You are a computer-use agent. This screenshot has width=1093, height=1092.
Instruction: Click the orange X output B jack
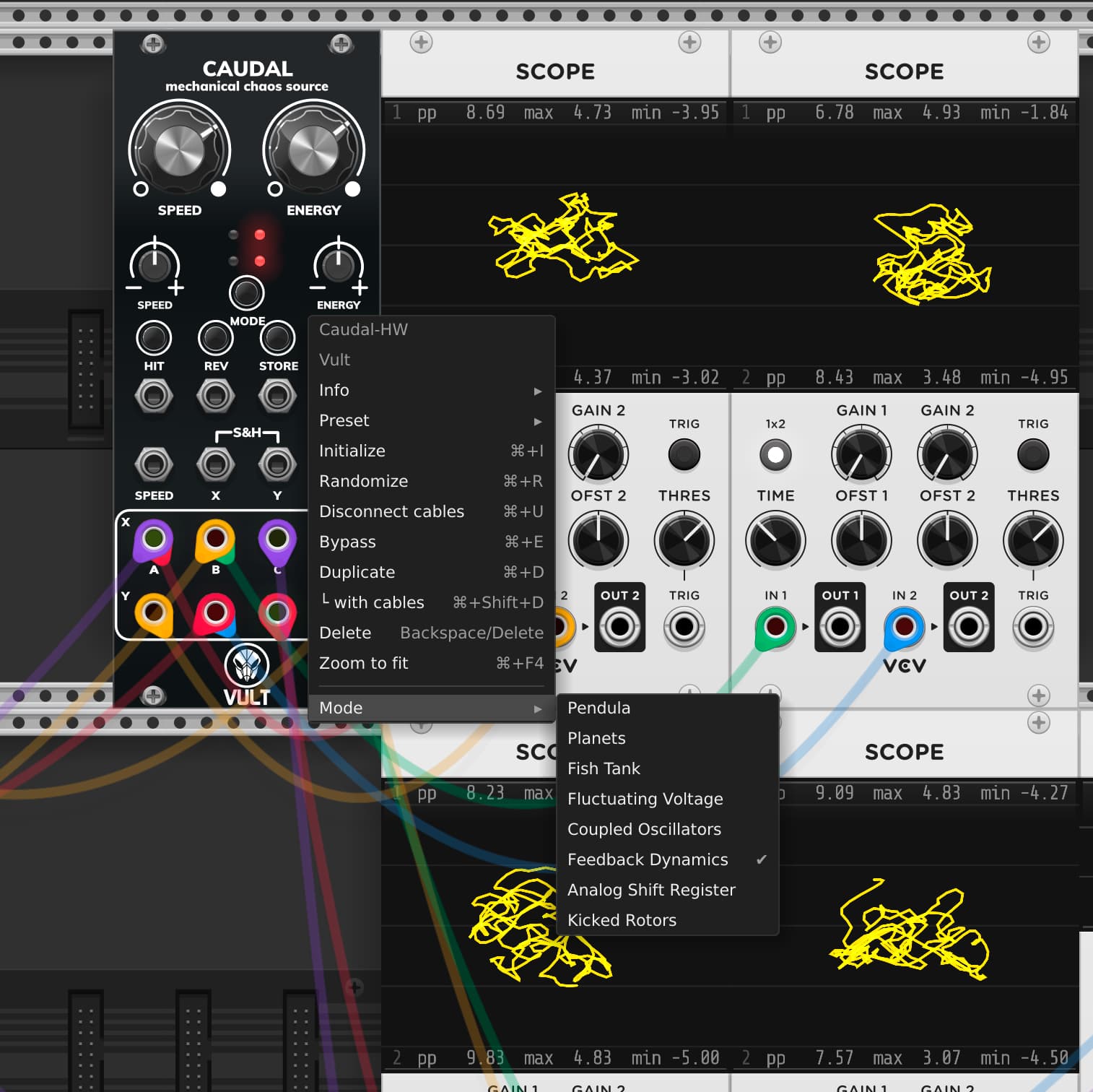215,539
